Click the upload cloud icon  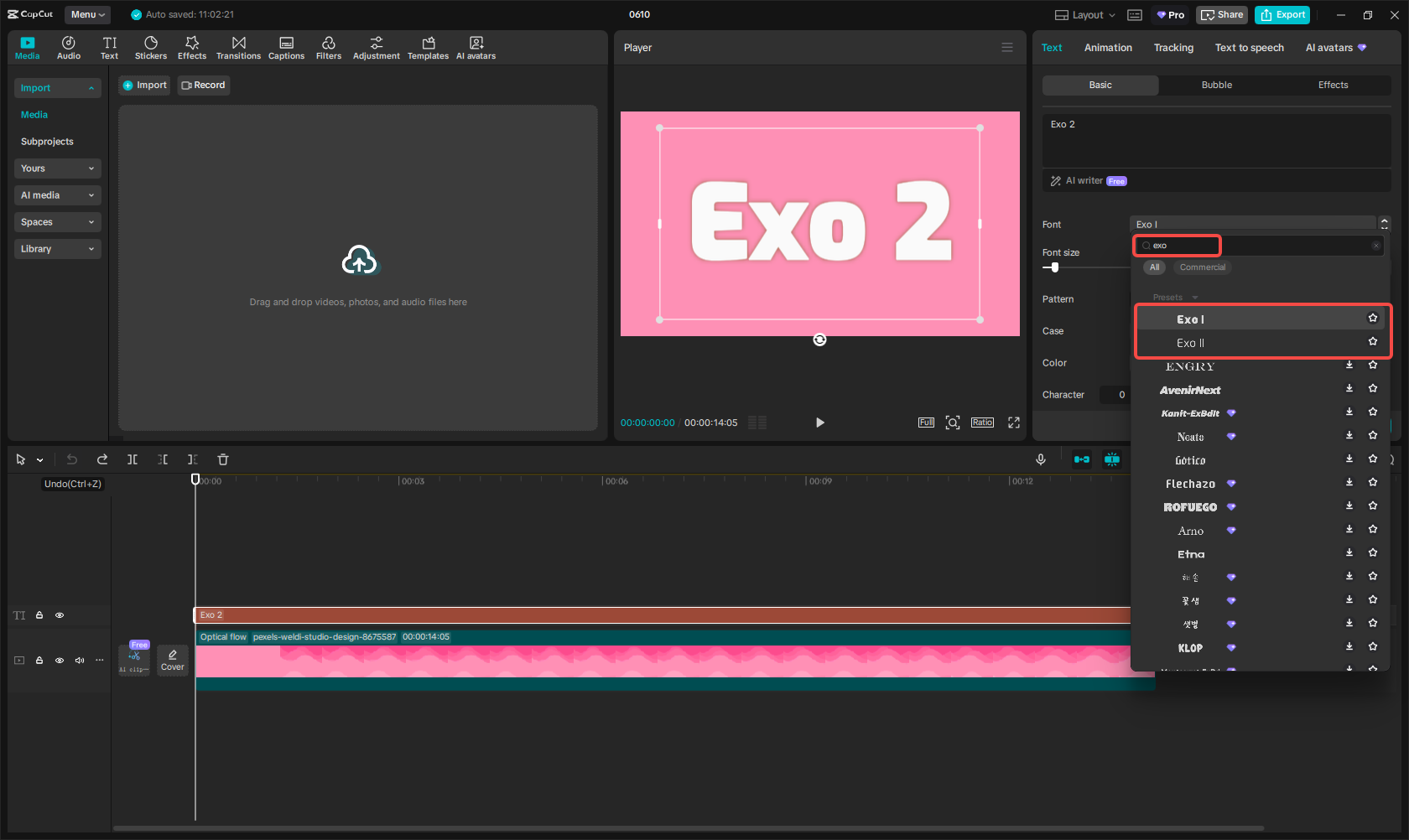coord(360,261)
